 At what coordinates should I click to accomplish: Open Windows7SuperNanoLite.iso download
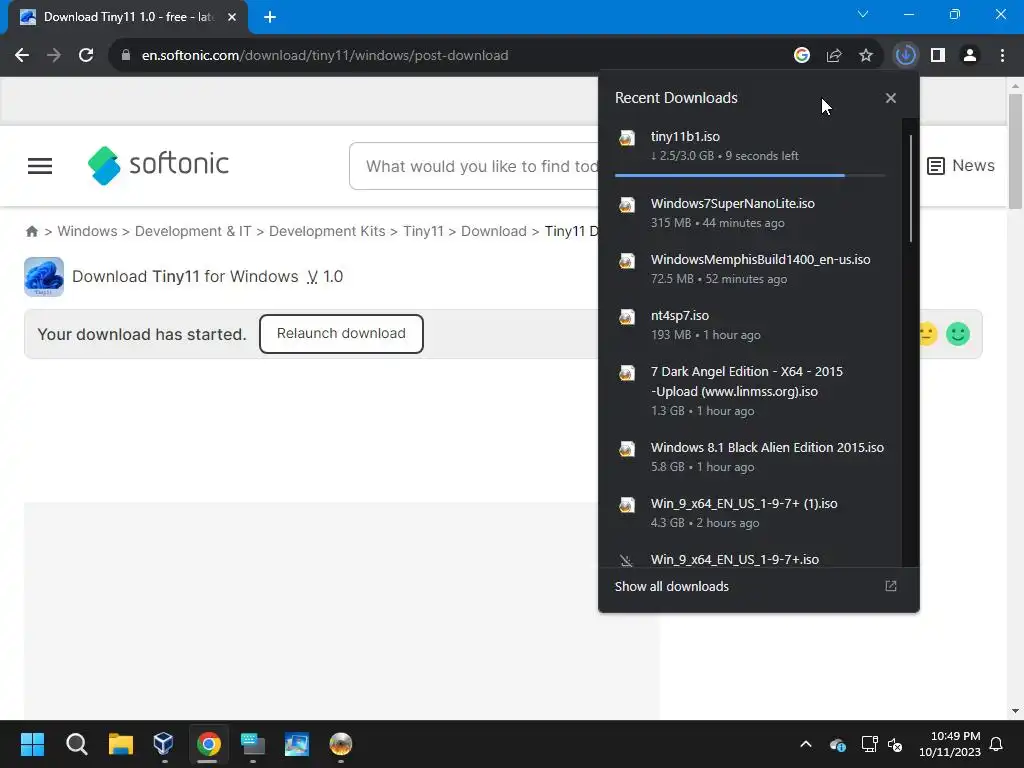pos(750,213)
